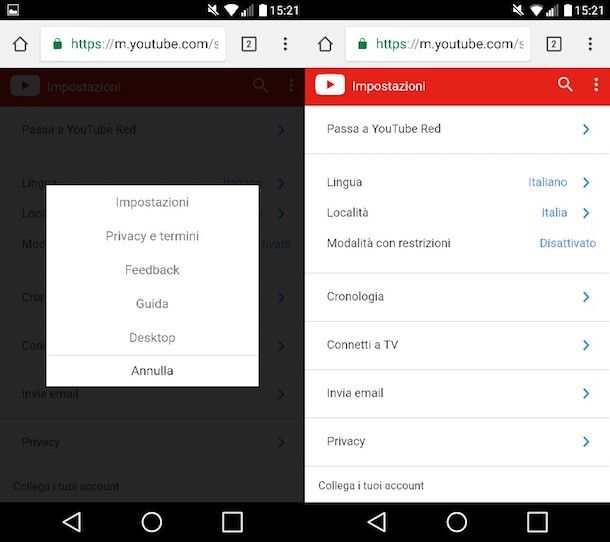Select Impostazioni in the popup menu

(152, 202)
